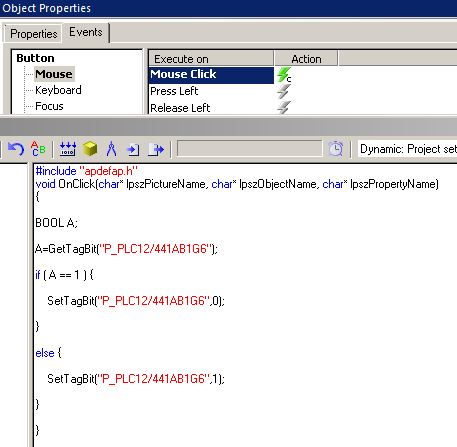Viewport: 457px width, 447px height.
Task: Click the ABC text replace icon
Action: (38, 149)
